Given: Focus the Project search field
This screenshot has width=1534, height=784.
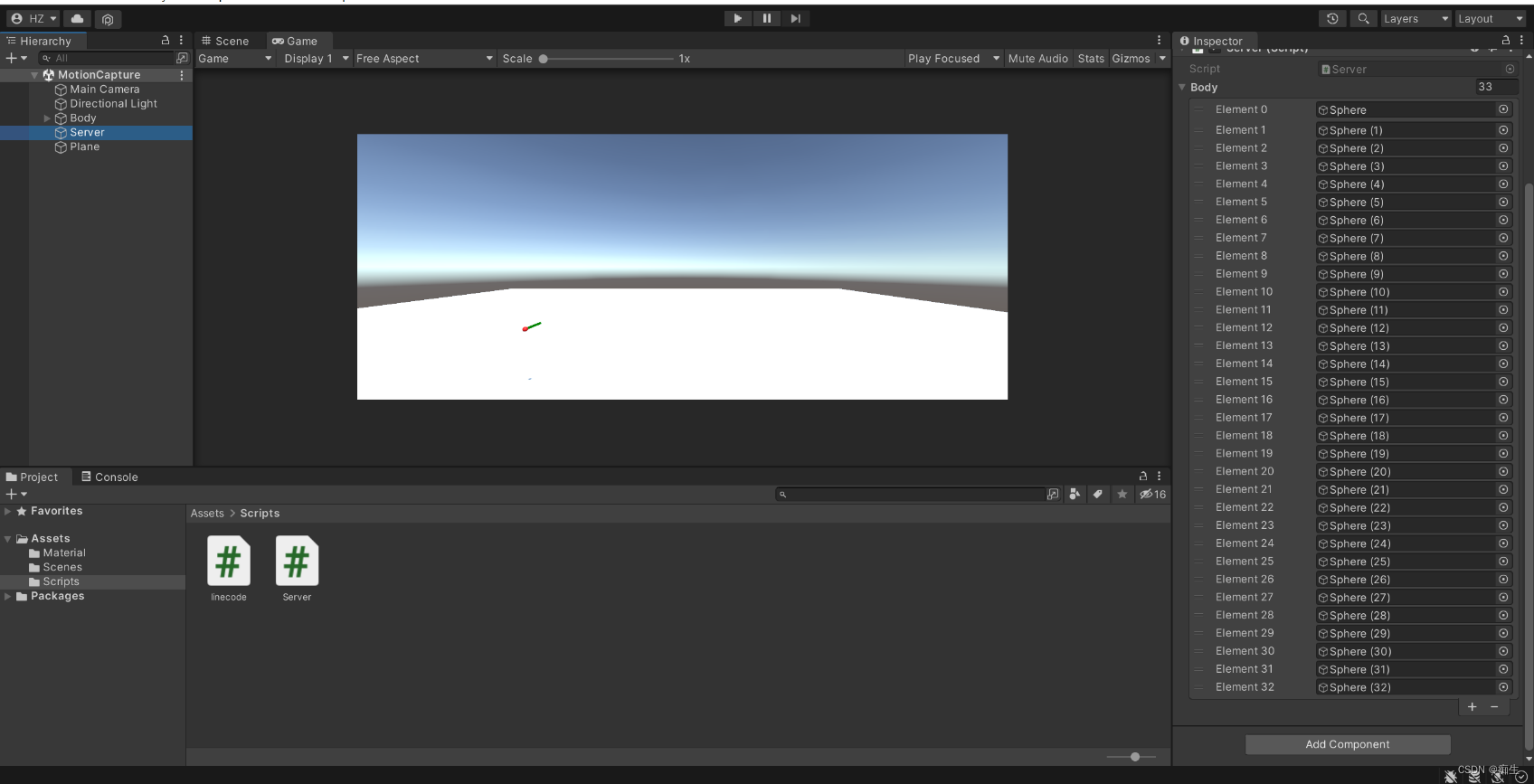Looking at the screenshot, I should 911,495.
